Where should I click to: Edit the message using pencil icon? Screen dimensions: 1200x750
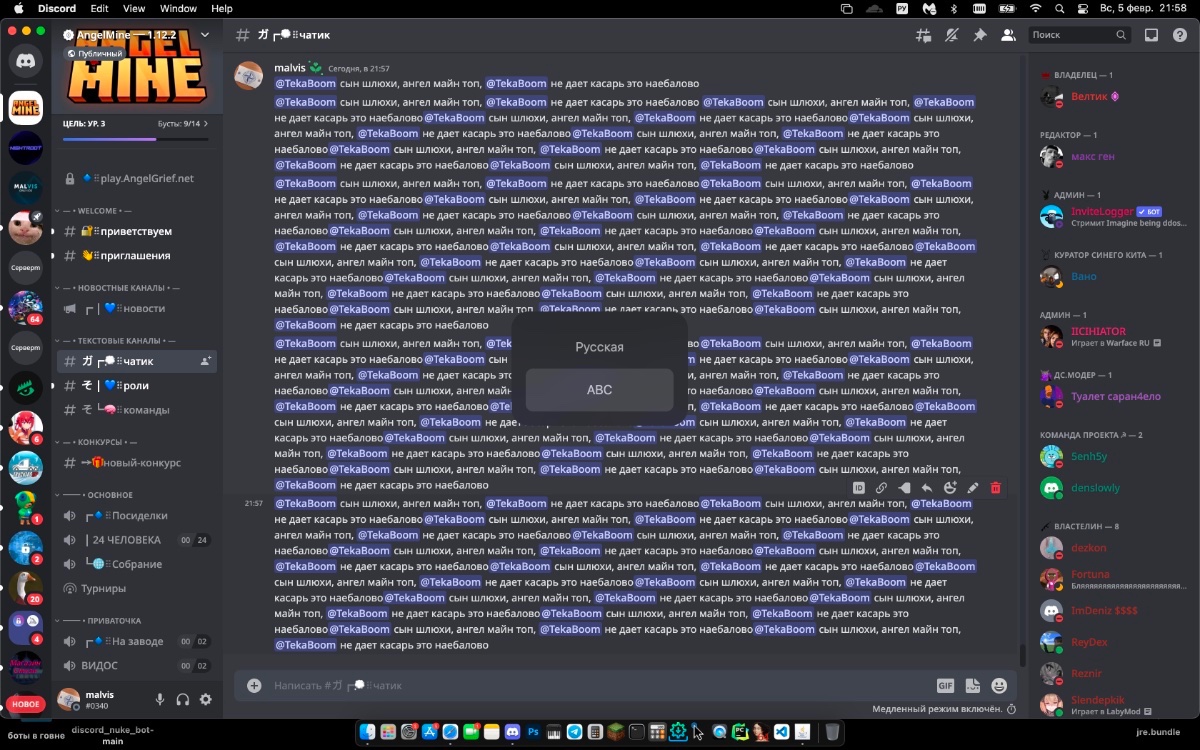[972, 488]
